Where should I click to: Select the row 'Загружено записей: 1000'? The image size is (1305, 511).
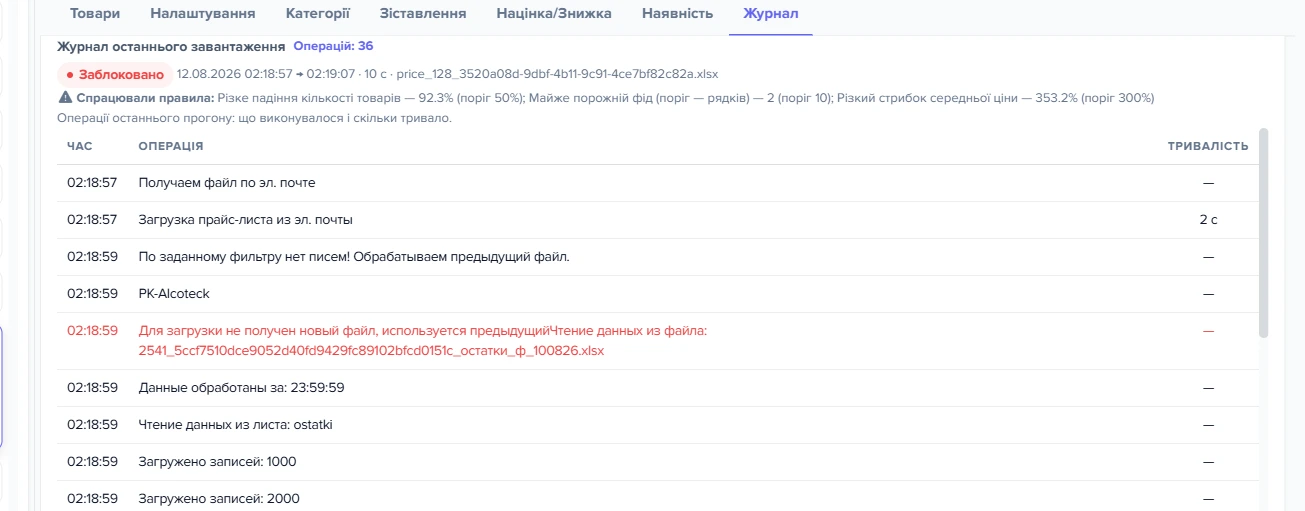[657, 462]
